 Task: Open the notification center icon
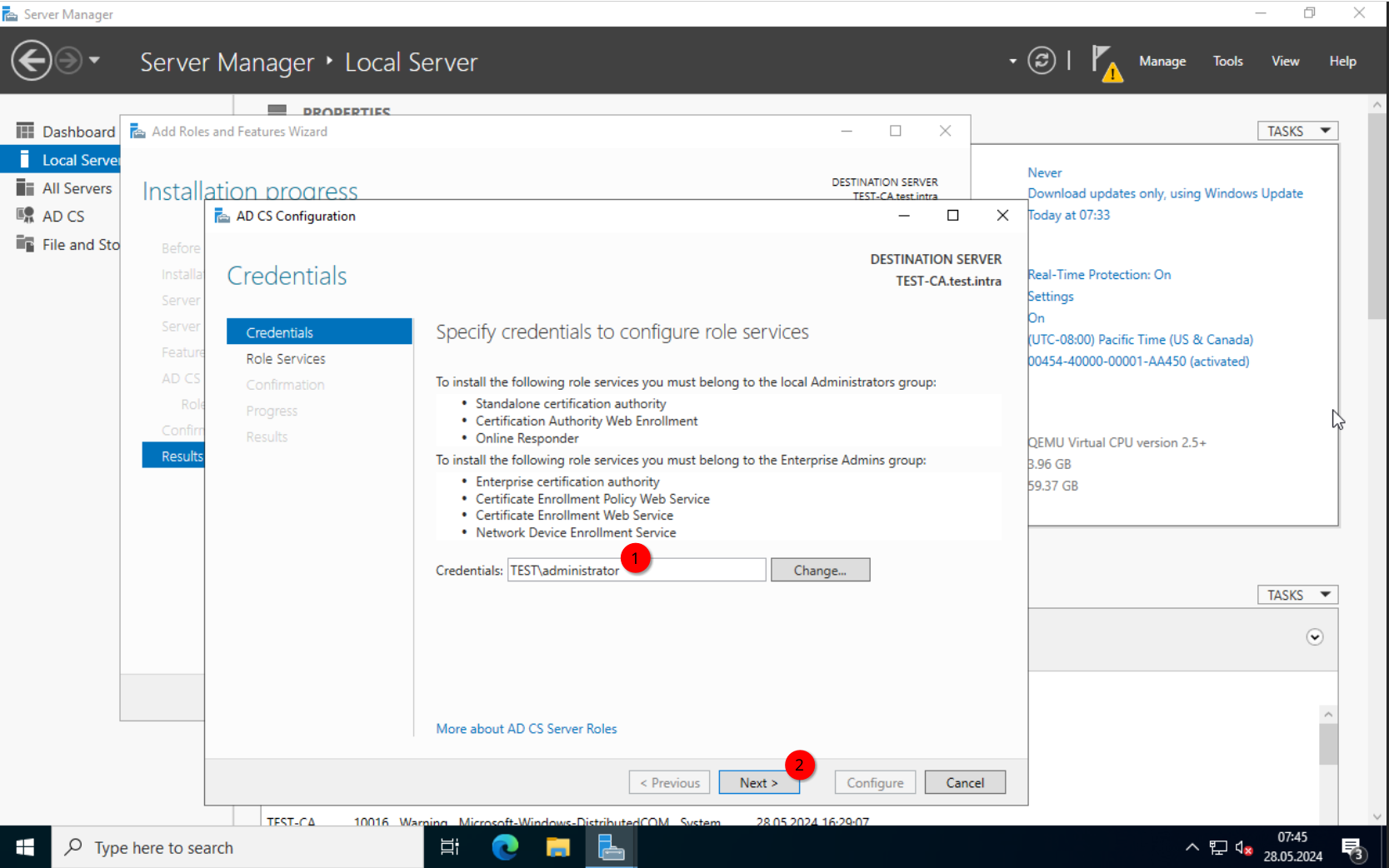pyautogui.click(x=1352, y=849)
